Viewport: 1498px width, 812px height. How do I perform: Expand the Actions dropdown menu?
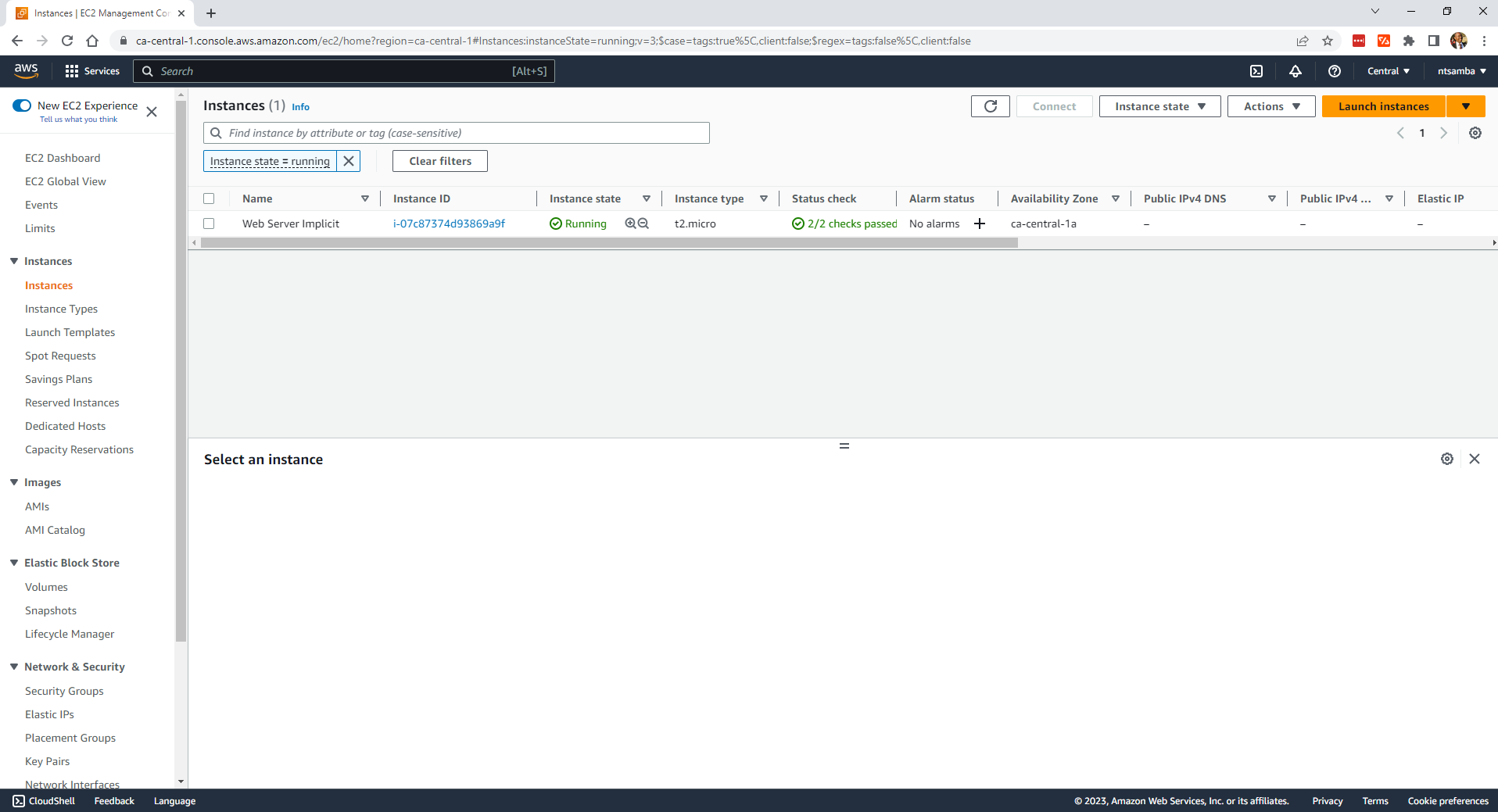point(1271,106)
